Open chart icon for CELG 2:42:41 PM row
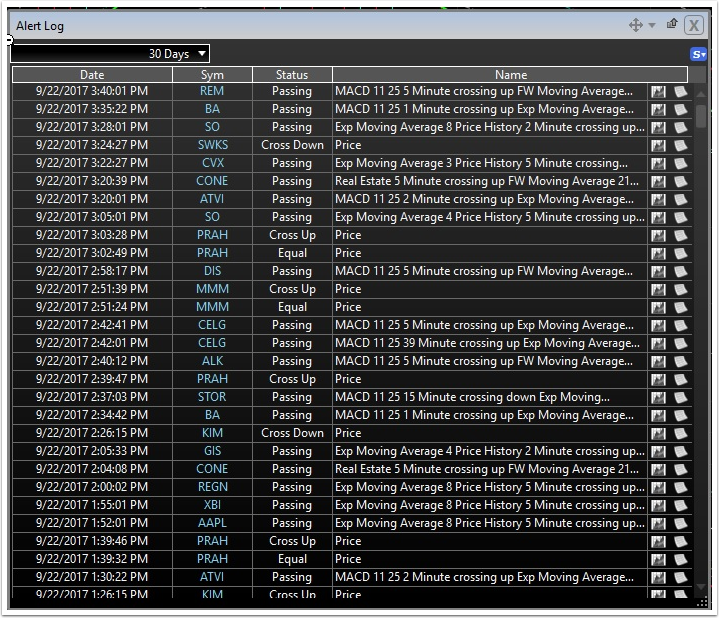The image size is (719, 618). click(658, 325)
